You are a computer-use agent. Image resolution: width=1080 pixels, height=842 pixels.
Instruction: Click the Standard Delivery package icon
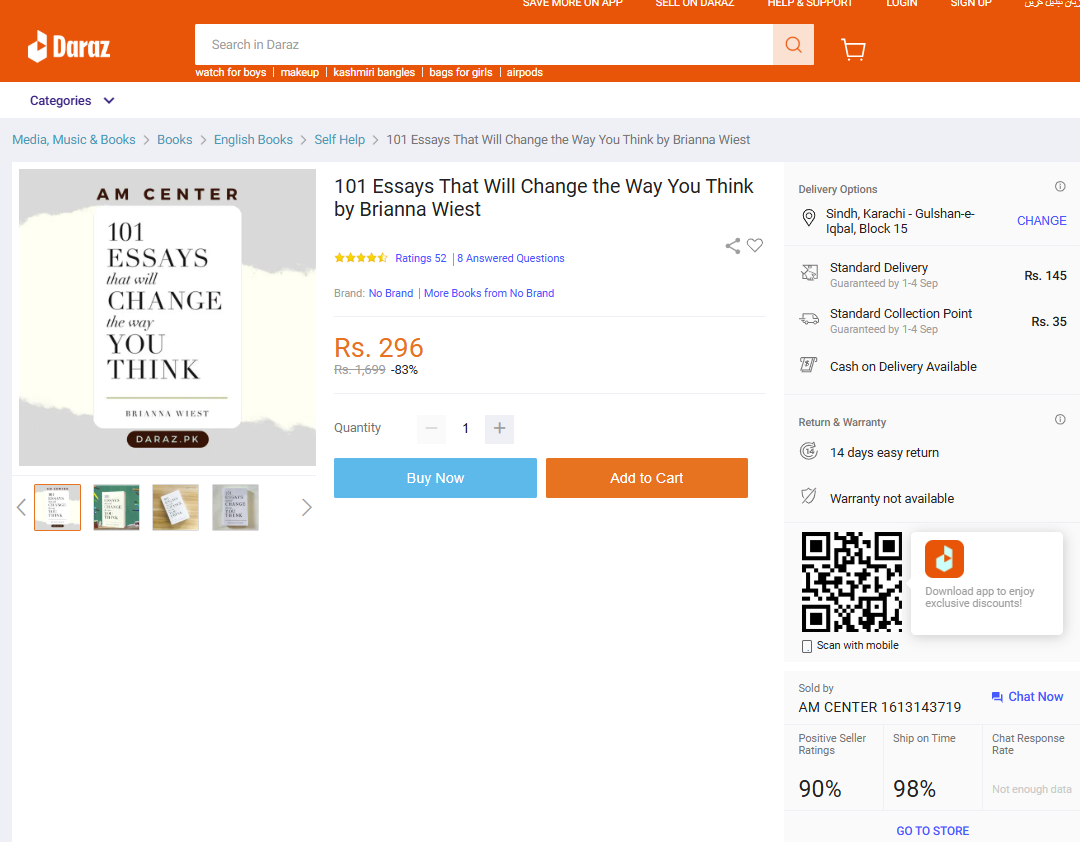pyautogui.click(x=809, y=273)
